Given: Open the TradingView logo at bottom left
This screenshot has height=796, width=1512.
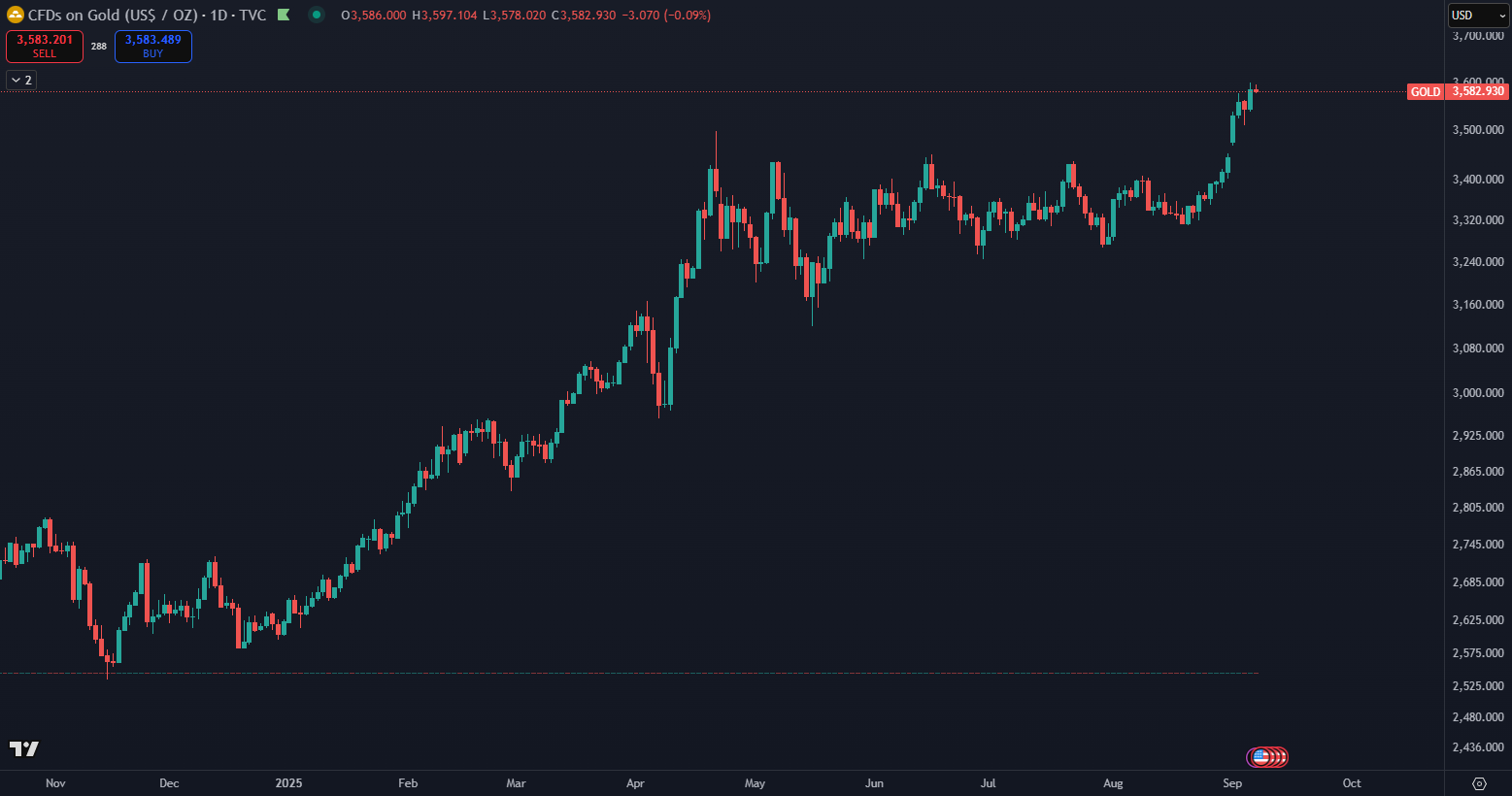Looking at the screenshot, I should 24,748.
